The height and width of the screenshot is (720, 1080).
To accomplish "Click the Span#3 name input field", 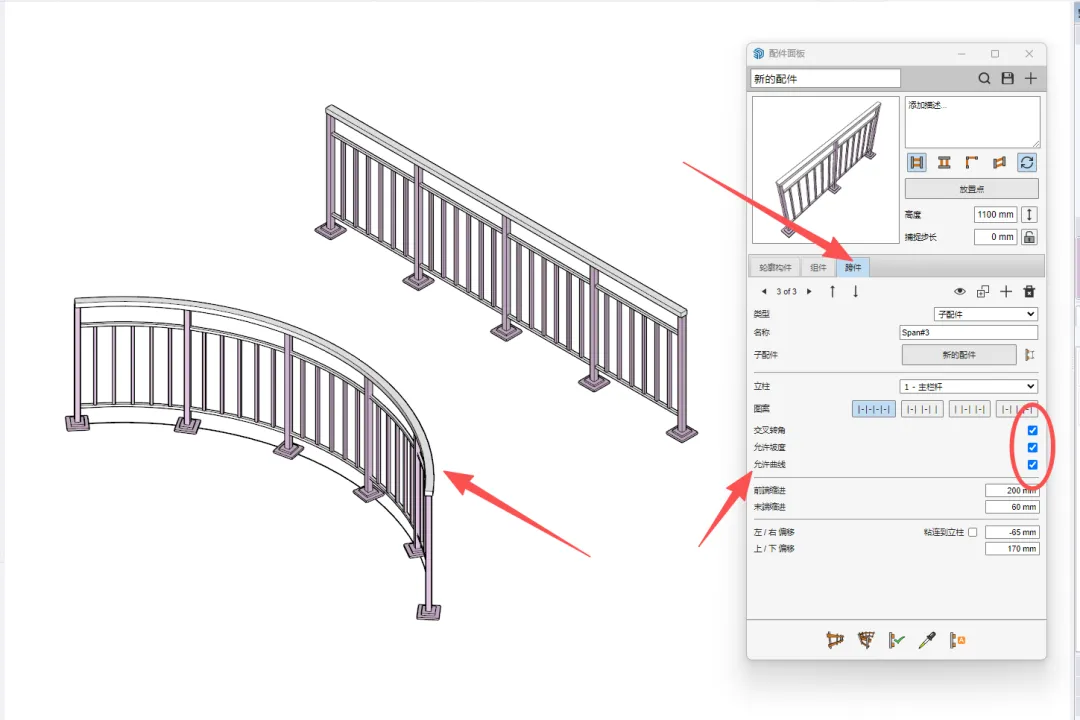I will (x=968, y=332).
